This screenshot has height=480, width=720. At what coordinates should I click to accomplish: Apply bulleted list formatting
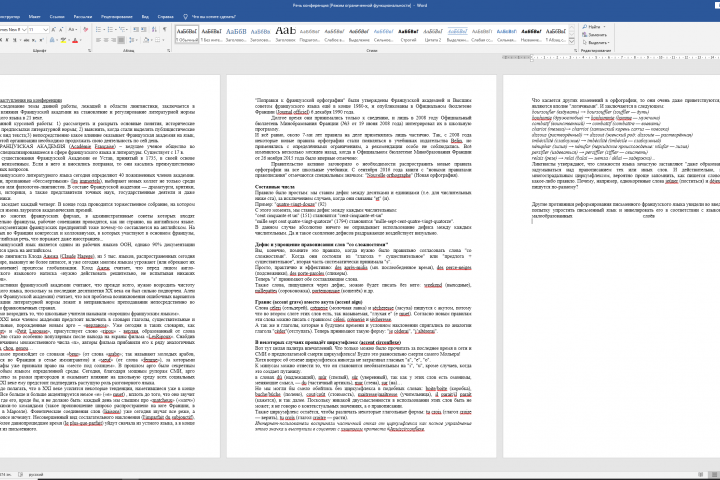point(98,29)
